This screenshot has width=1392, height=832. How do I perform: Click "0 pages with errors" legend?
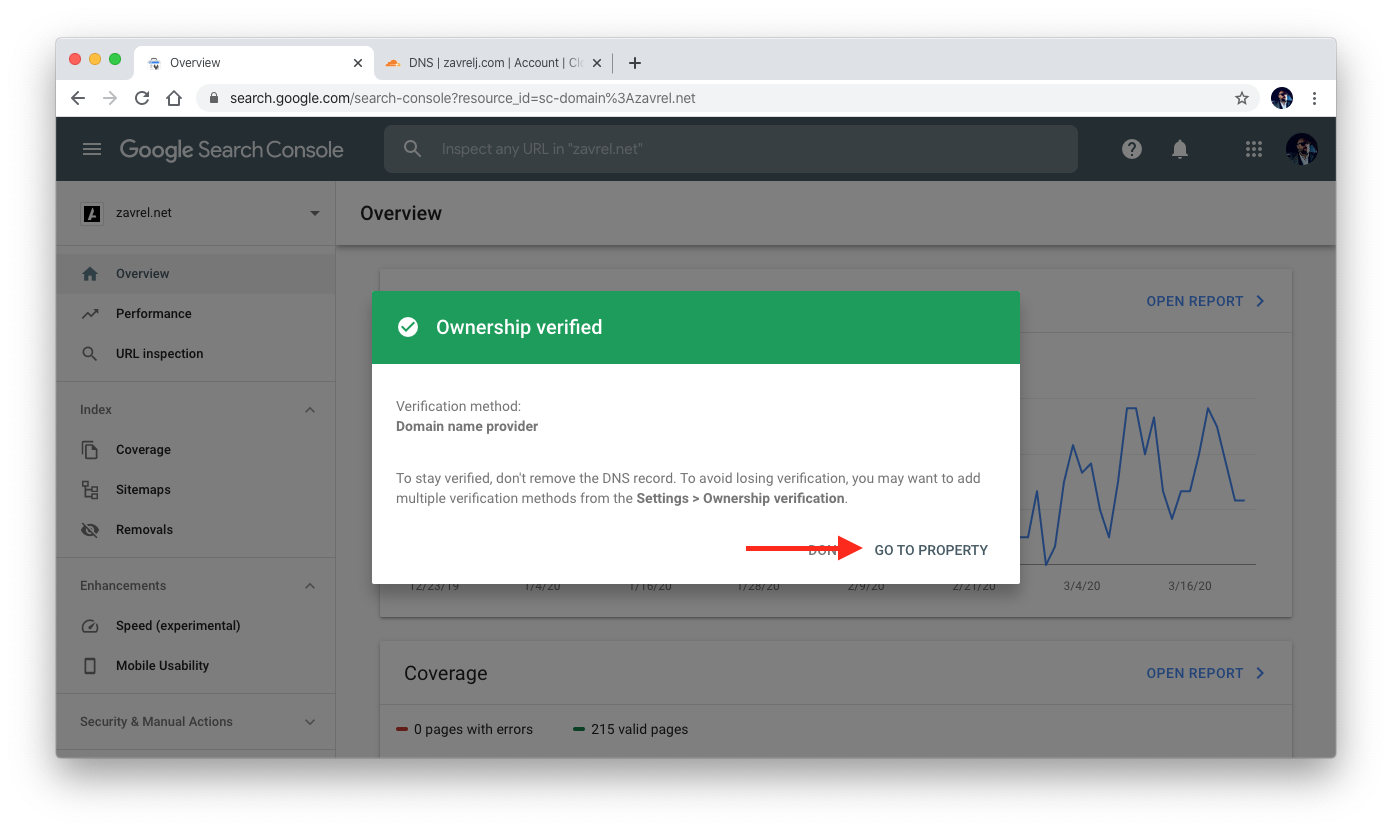[465, 729]
